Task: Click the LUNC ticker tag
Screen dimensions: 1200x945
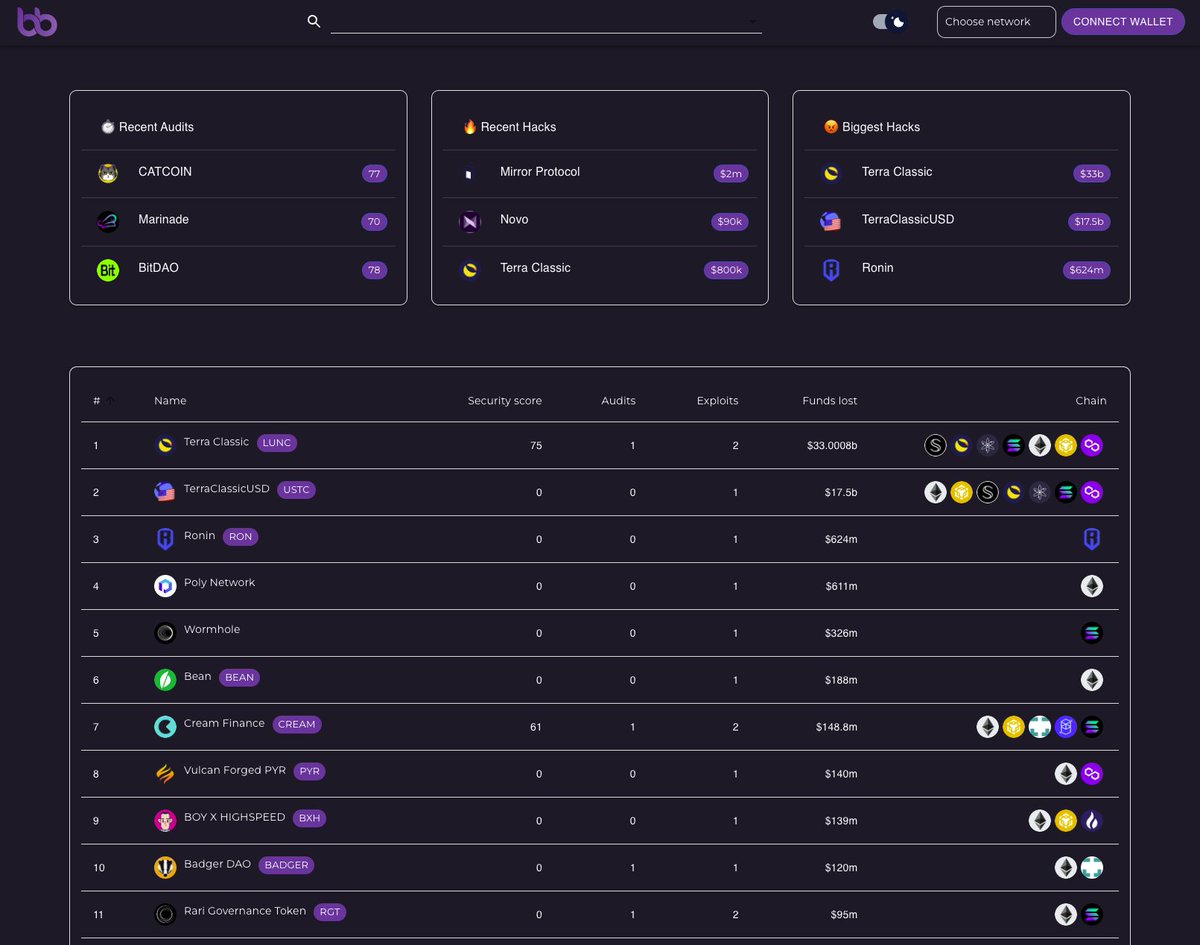Action: [277, 442]
